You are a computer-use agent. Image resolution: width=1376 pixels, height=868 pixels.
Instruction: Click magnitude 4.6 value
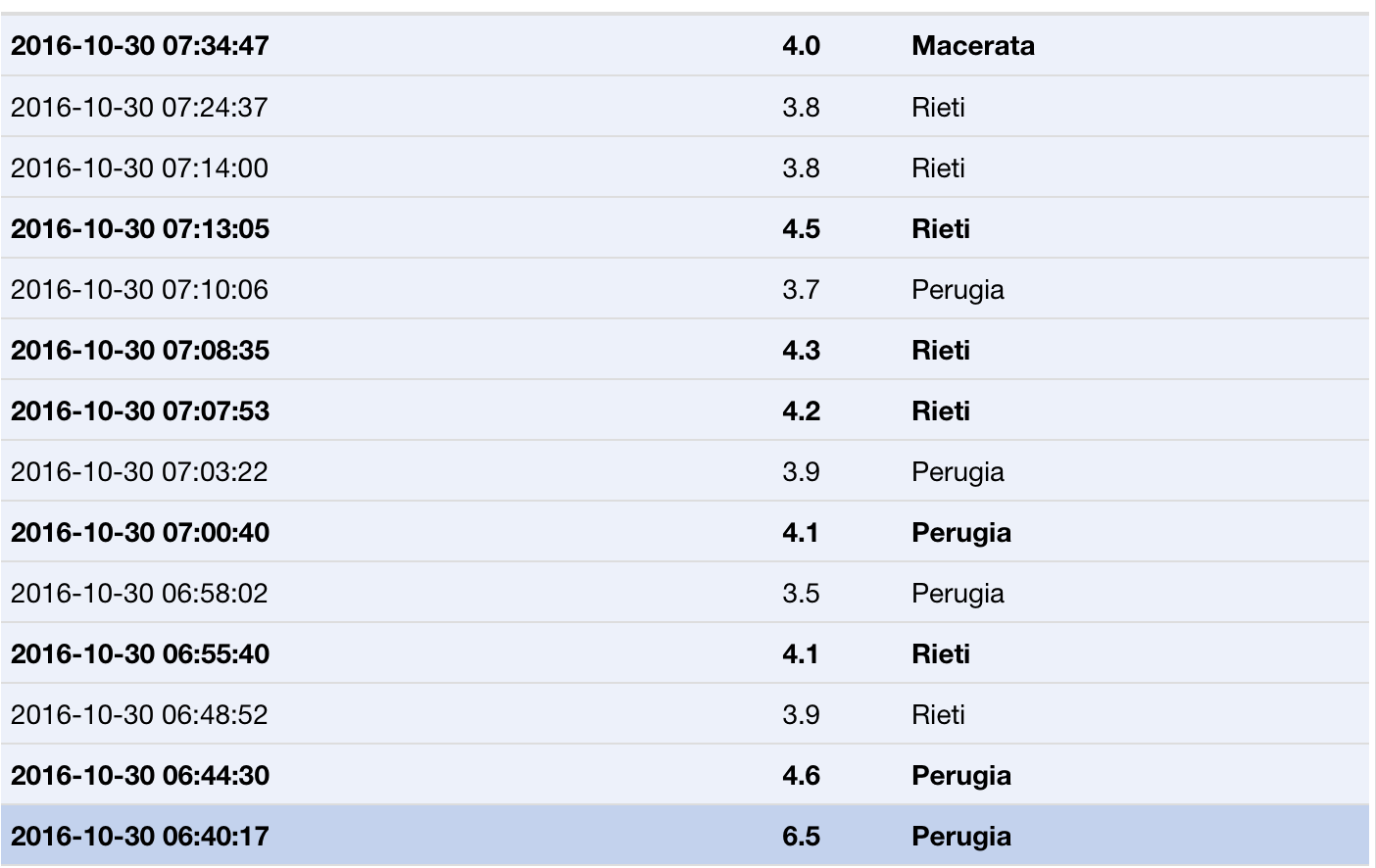coord(801,776)
